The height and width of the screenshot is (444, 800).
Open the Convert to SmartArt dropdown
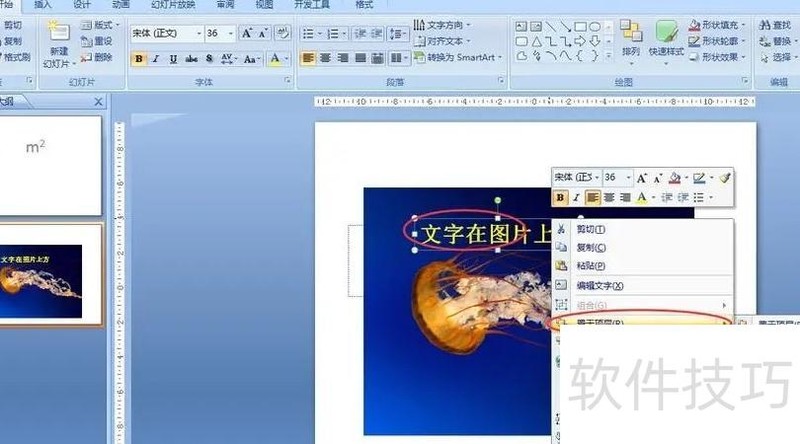pos(458,57)
